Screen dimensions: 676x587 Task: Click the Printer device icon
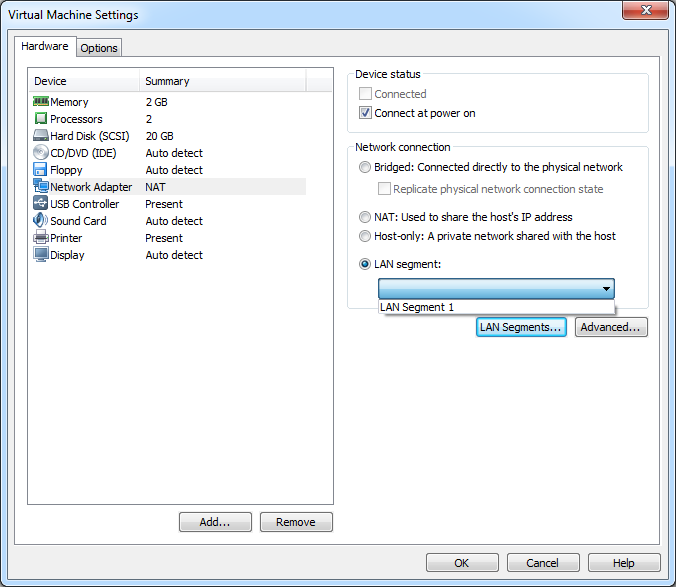click(41, 238)
